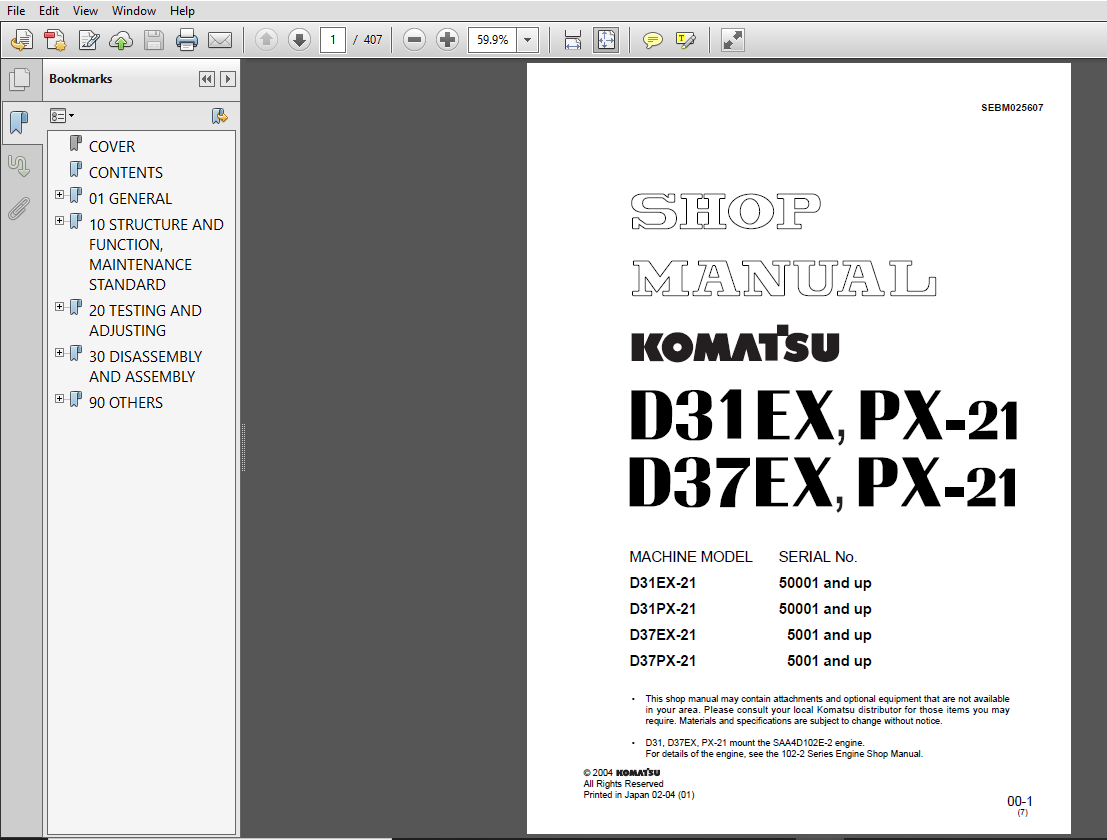
Task: Select the 01 GENERAL bookmark text
Action: (130, 199)
